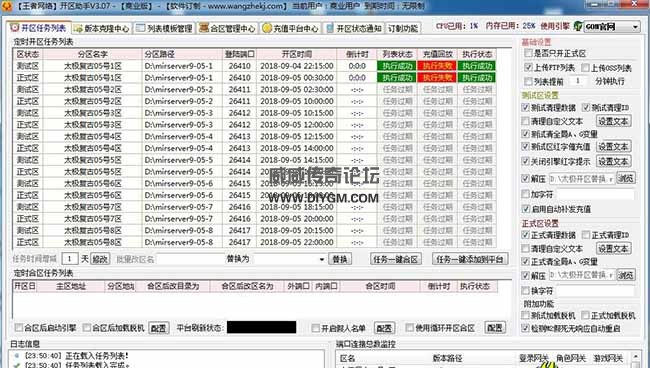
Task: Uncheck the 测试清理数据 option
Action: (x=526, y=107)
